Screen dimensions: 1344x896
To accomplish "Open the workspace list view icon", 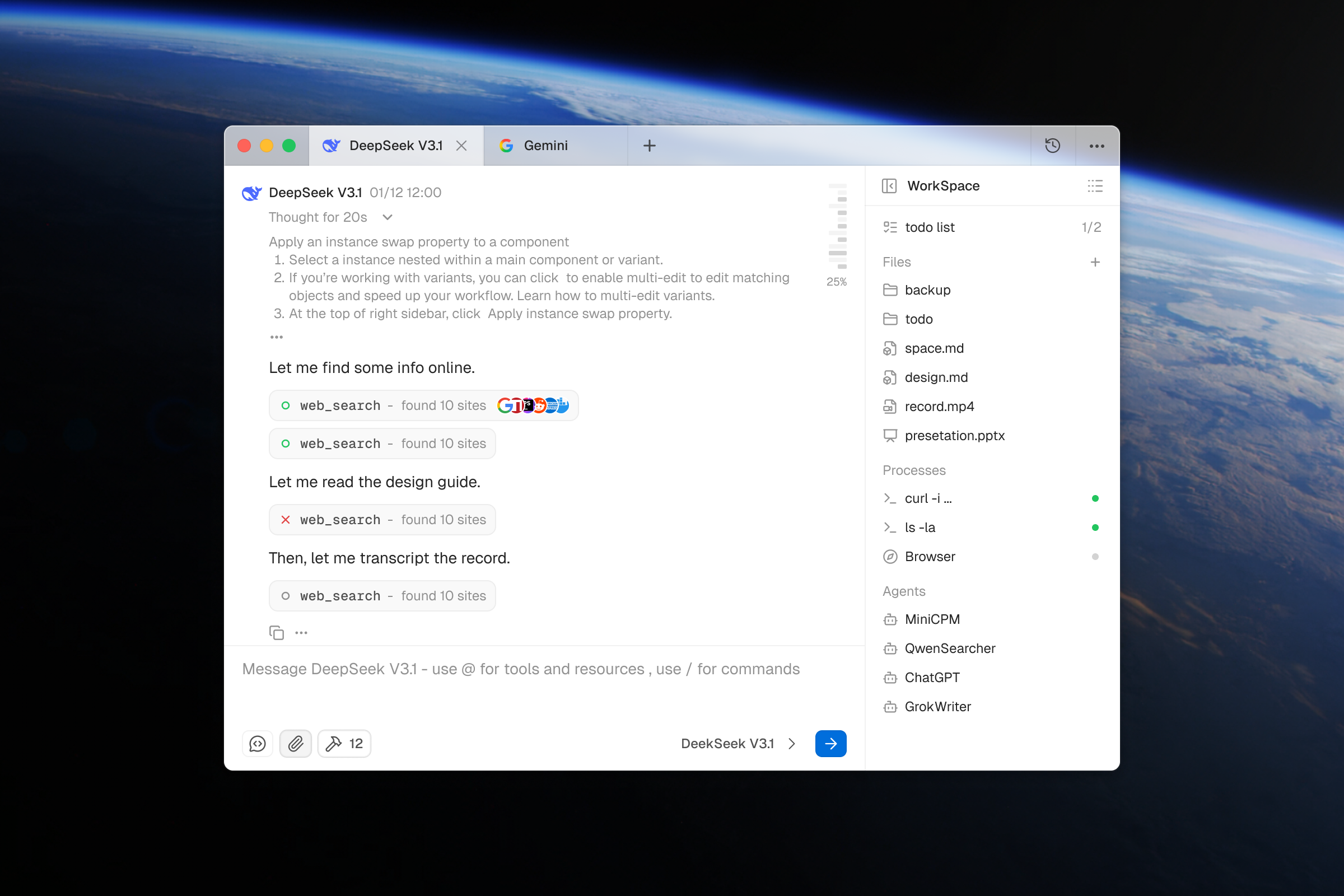I will point(1095,186).
